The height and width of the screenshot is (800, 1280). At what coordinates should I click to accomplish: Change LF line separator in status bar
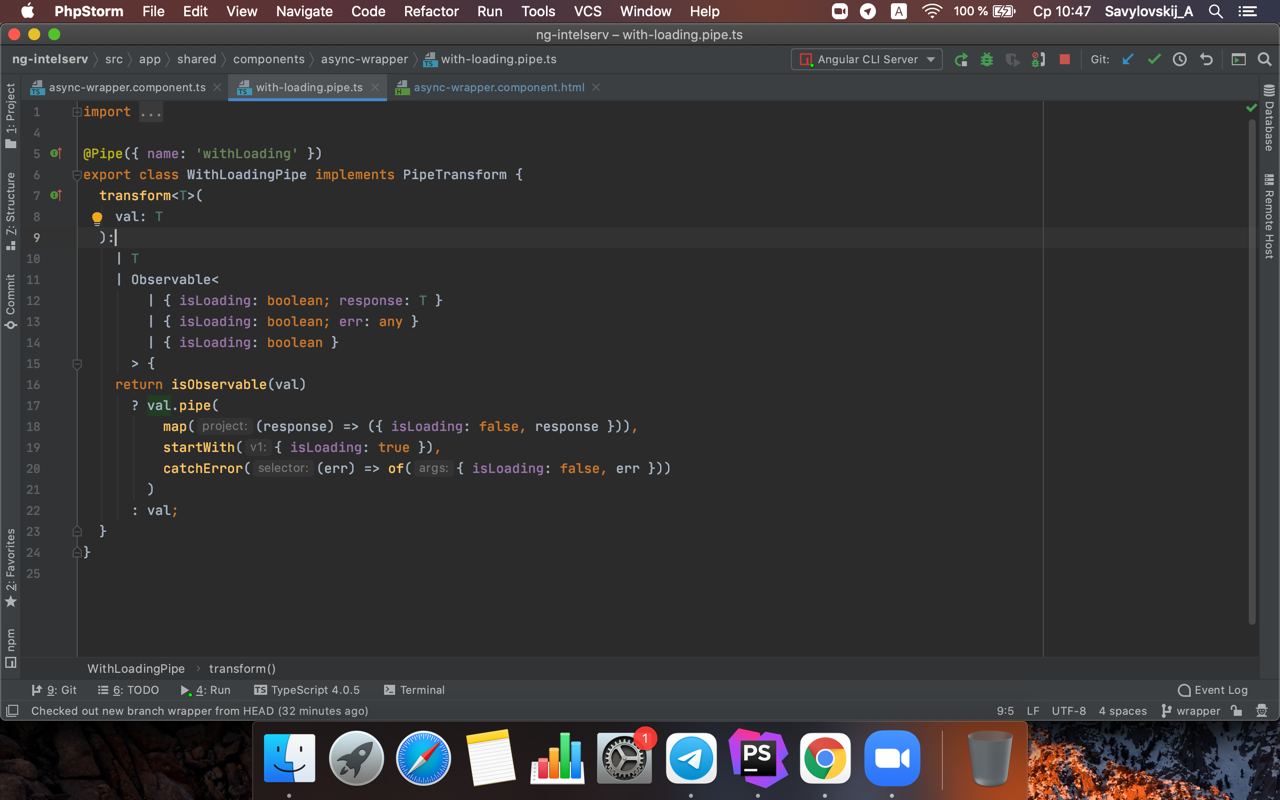coord(1033,711)
